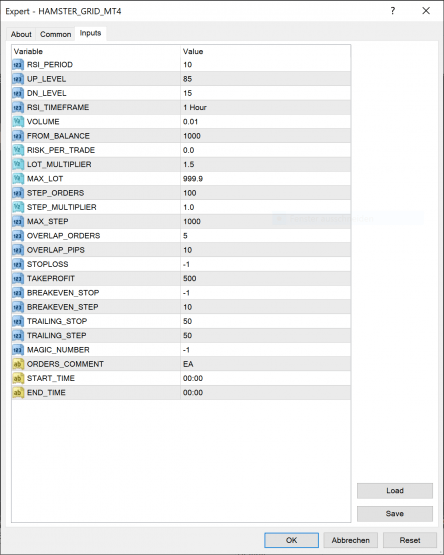Click the STOPLOSS row icon

coord(18,264)
